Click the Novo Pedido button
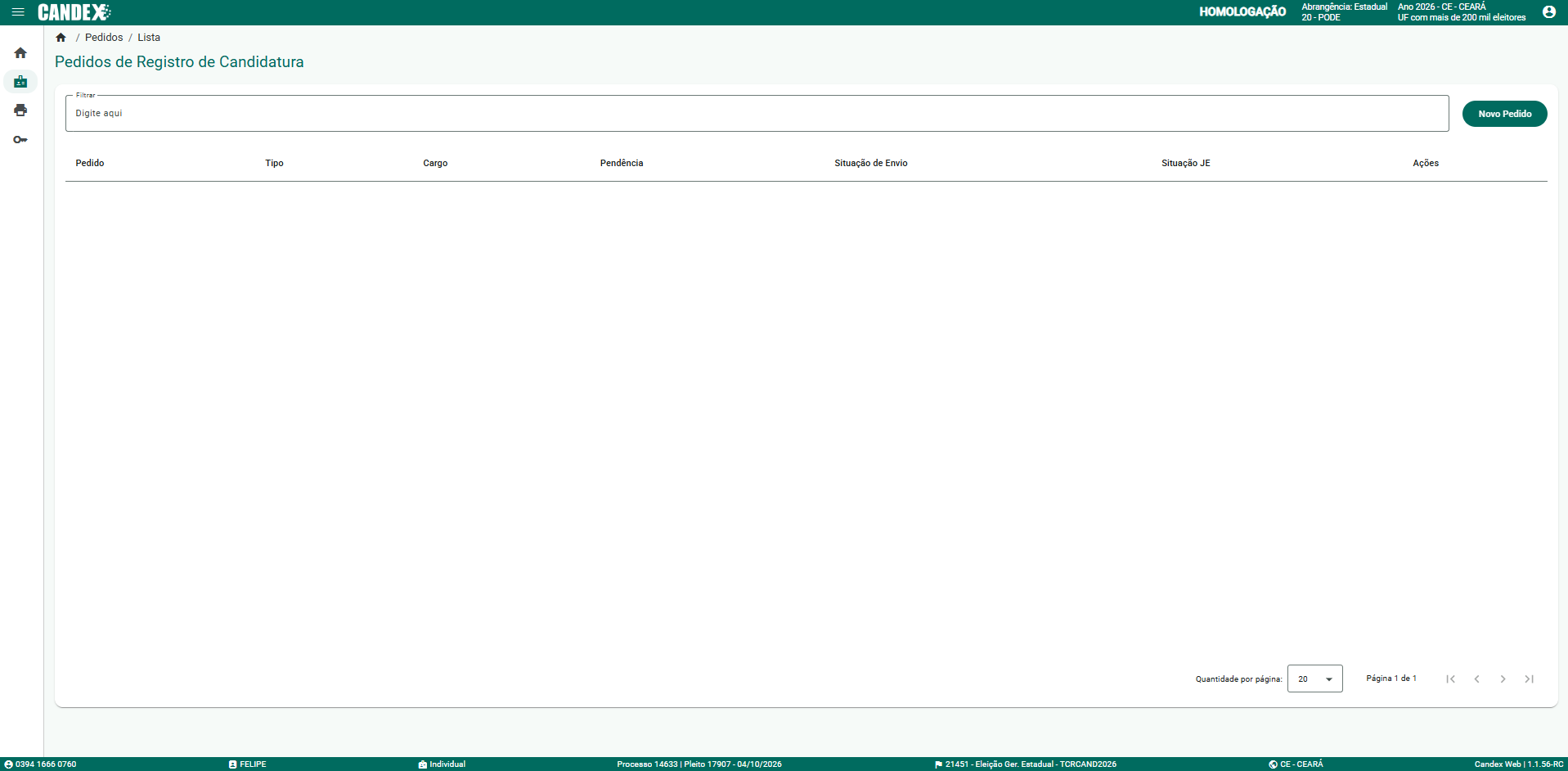The image size is (1568, 771). [x=1504, y=114]
